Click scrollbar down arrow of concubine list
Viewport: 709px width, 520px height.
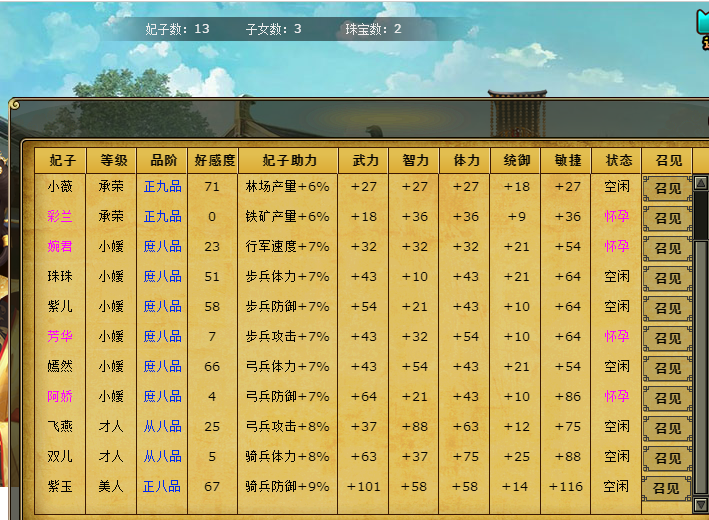701,505
